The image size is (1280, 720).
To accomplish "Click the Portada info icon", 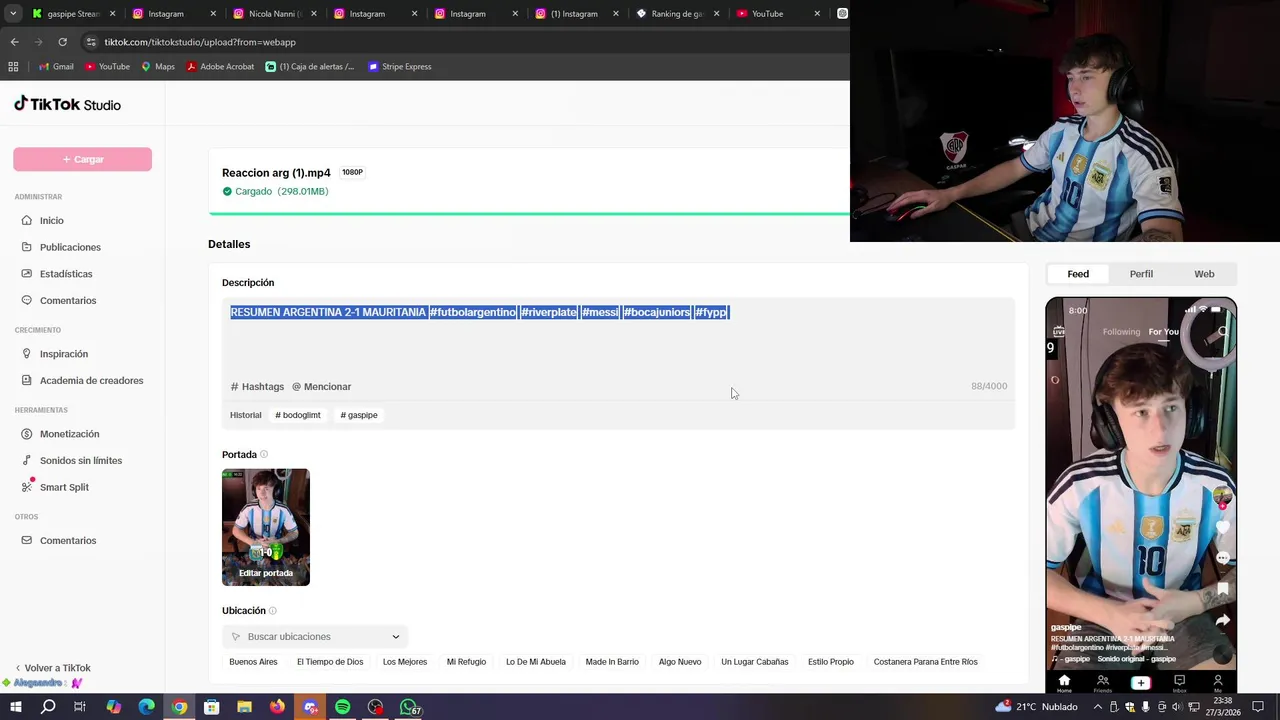I will tap(264, 454).
